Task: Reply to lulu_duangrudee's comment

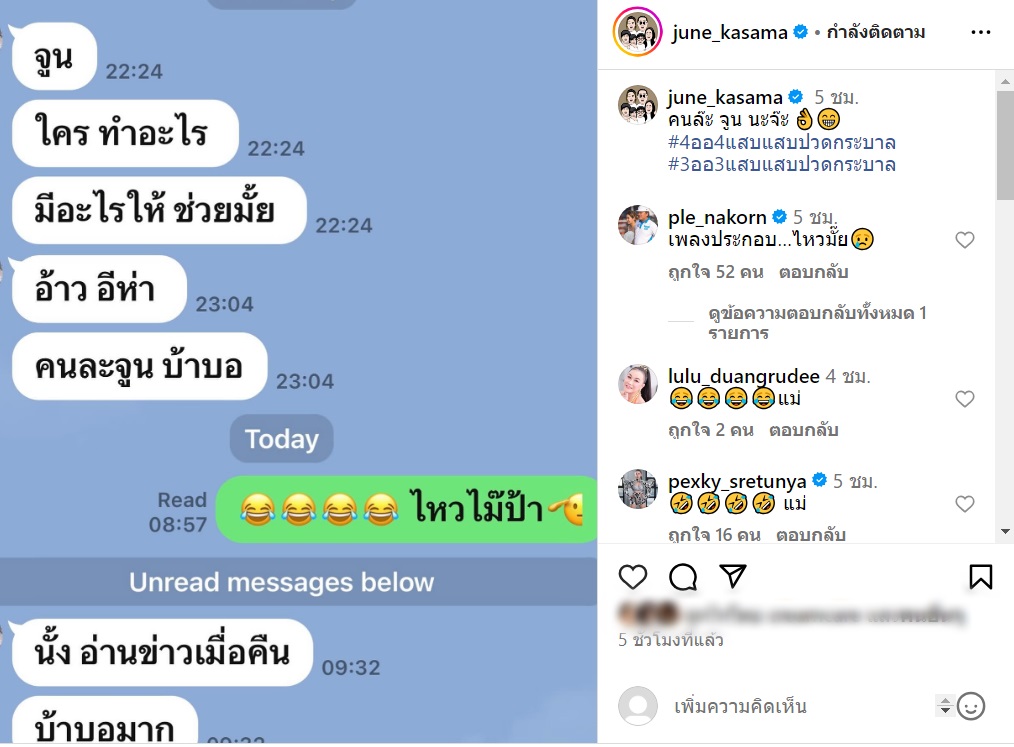Action: (x=803, y=430)
